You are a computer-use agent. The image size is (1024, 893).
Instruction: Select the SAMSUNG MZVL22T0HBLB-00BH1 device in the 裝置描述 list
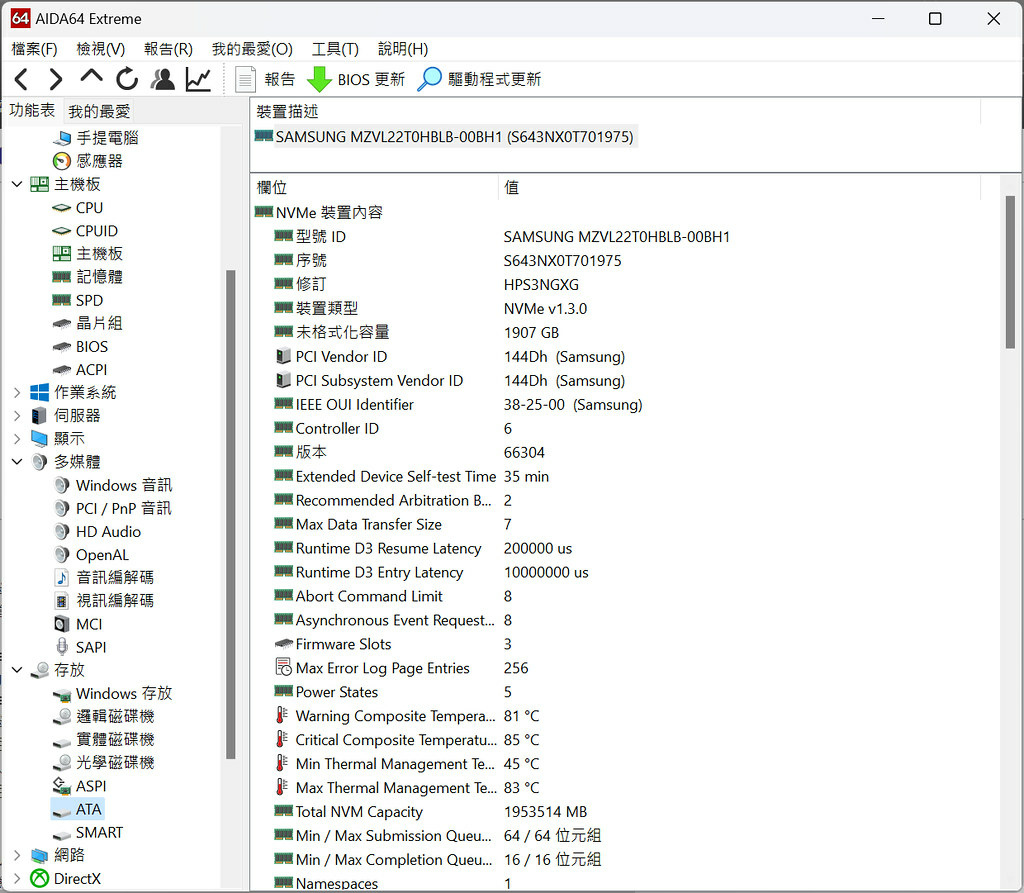pos(444,137)
